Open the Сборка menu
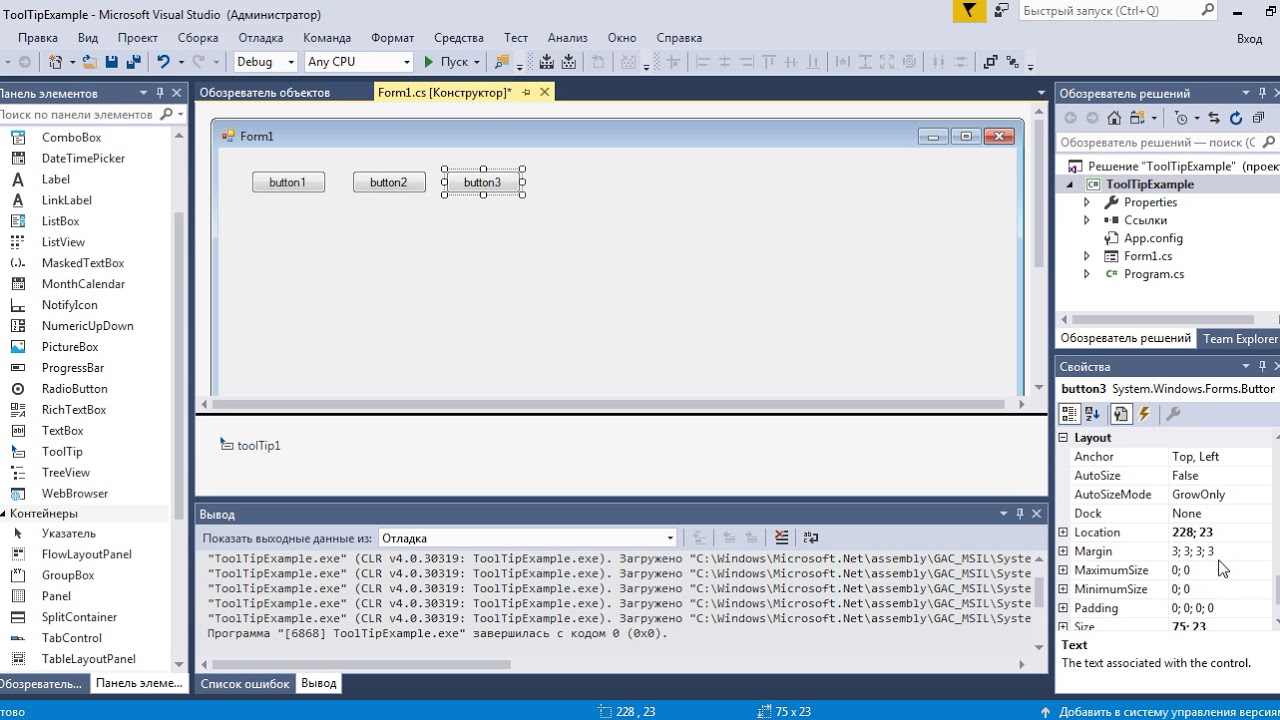 [x=198, y=37]
